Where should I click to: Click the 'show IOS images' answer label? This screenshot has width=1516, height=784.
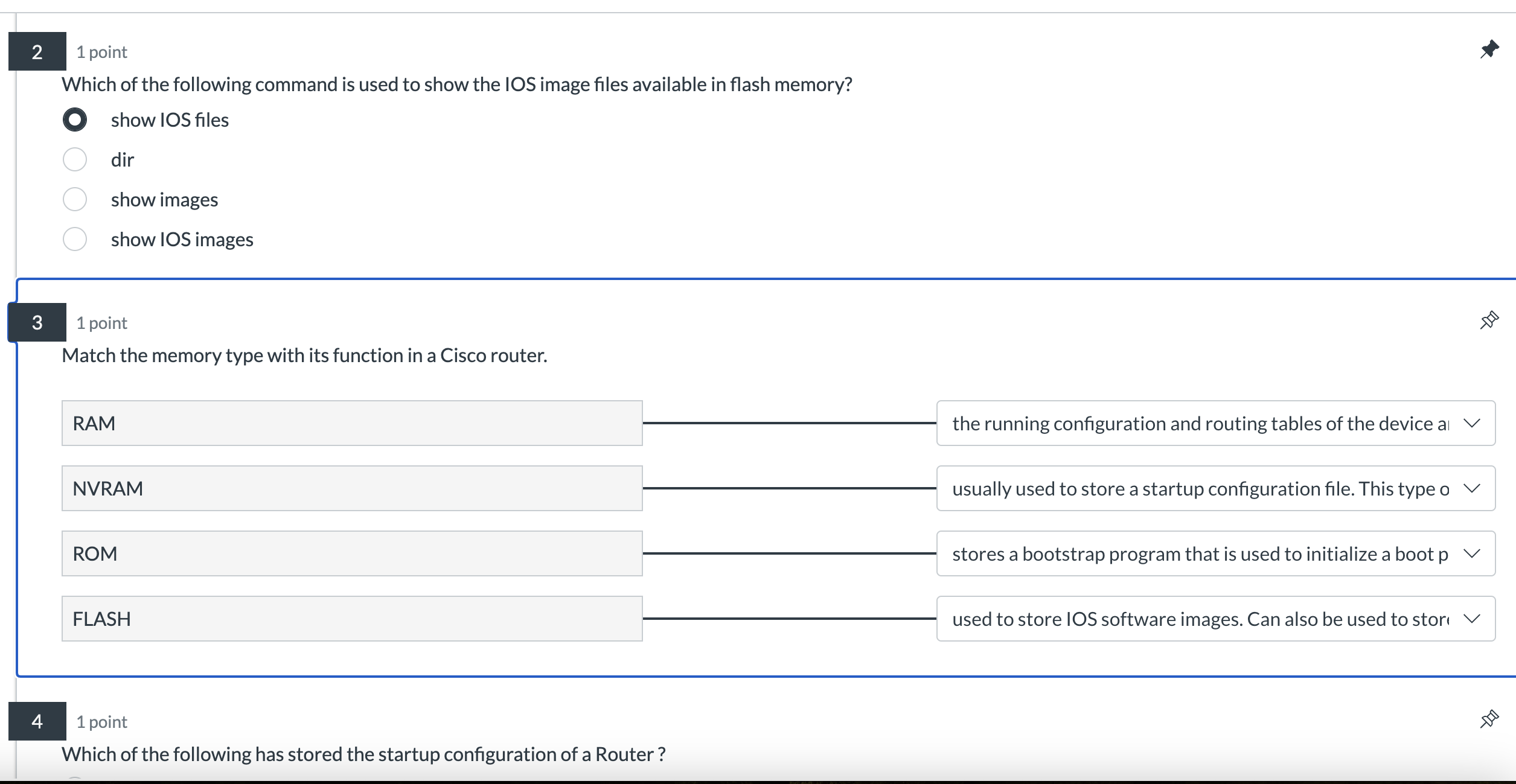coord(182,240)
